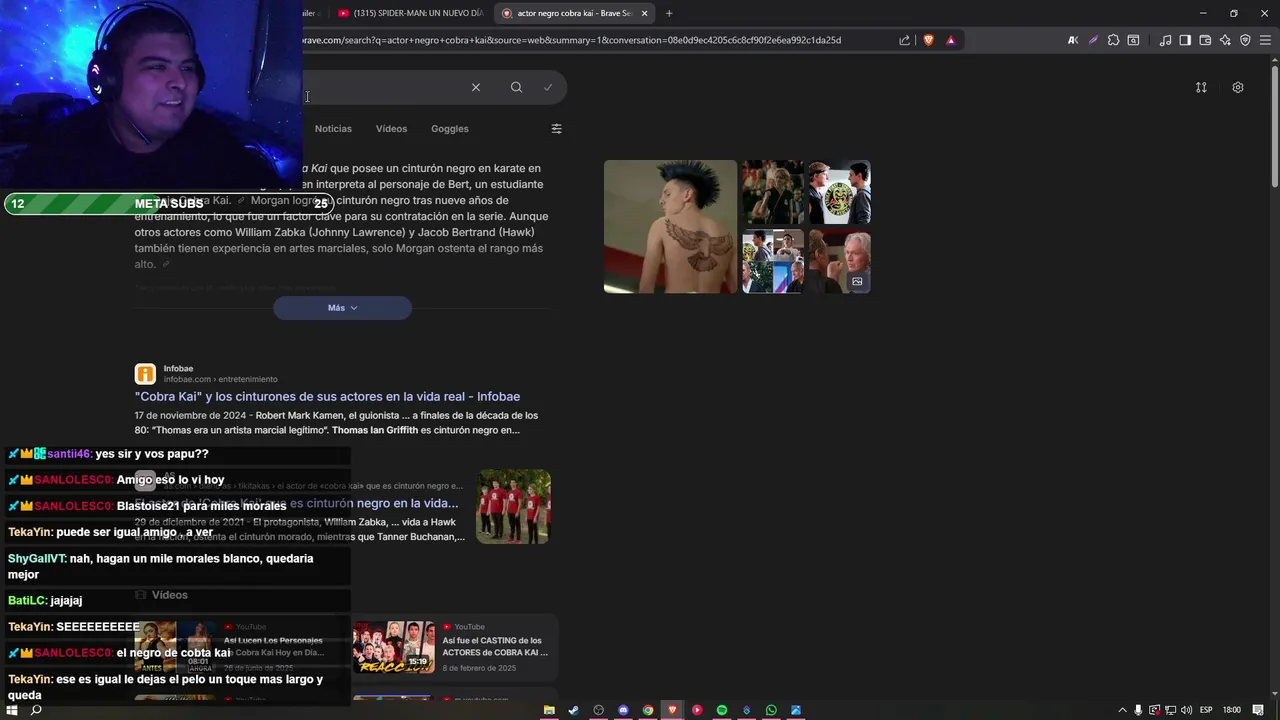Open Brave Shields lion icon
This screenshot has height=720, width=1280.
(928, 40)
